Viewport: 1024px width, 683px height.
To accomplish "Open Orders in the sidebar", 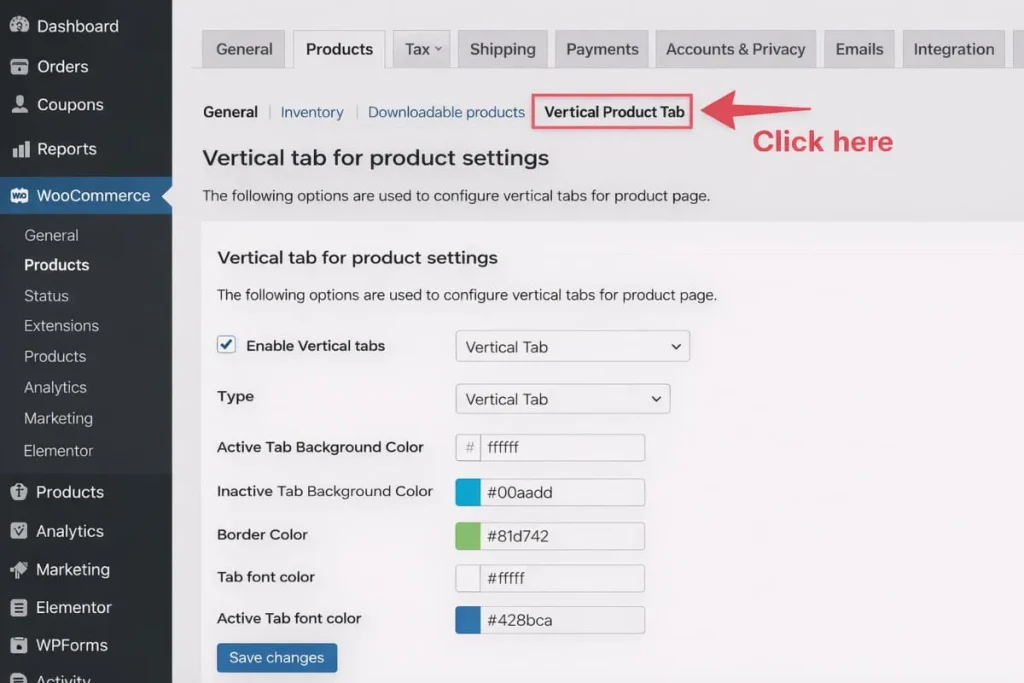I will pyautogui.click(x=63, y=67).
